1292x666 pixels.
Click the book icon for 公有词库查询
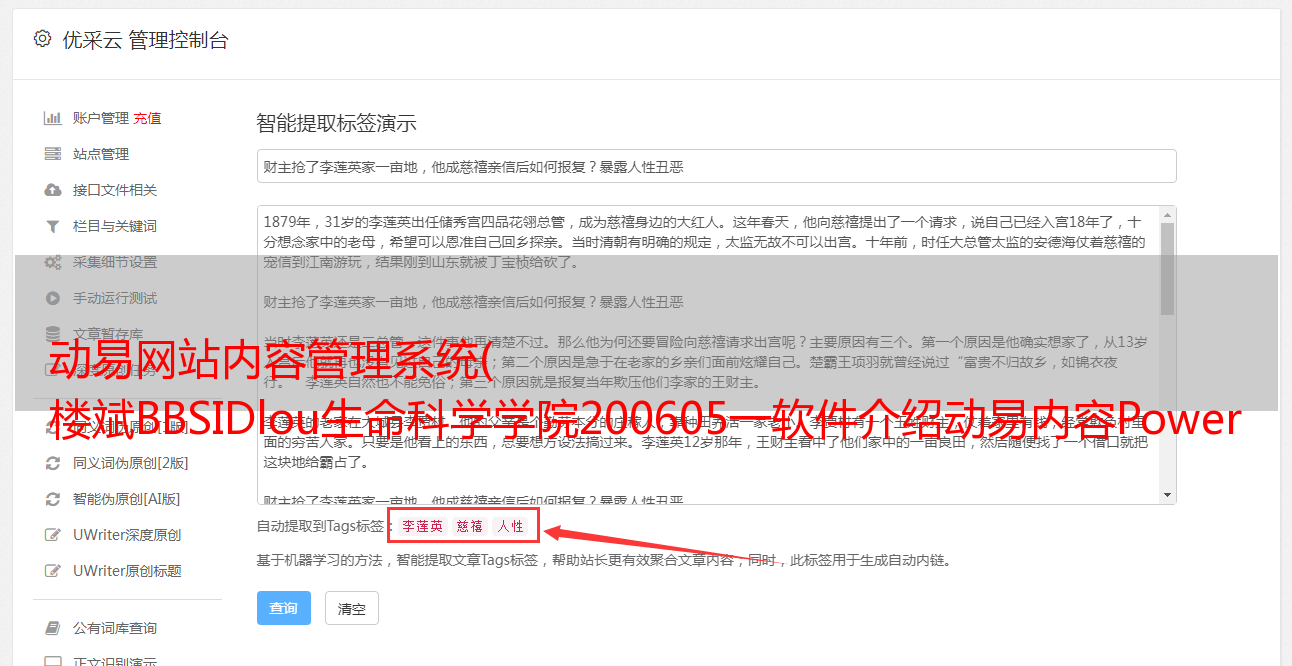pyautogui.click(x=53, y=628)
